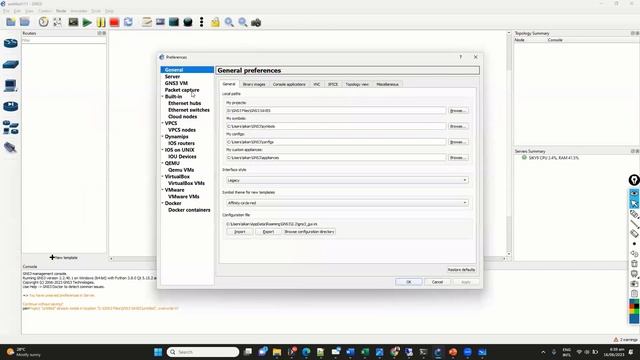Click the Restore defaults button
The height and width of the screenshot is (360, 640).
click(461, 270)
